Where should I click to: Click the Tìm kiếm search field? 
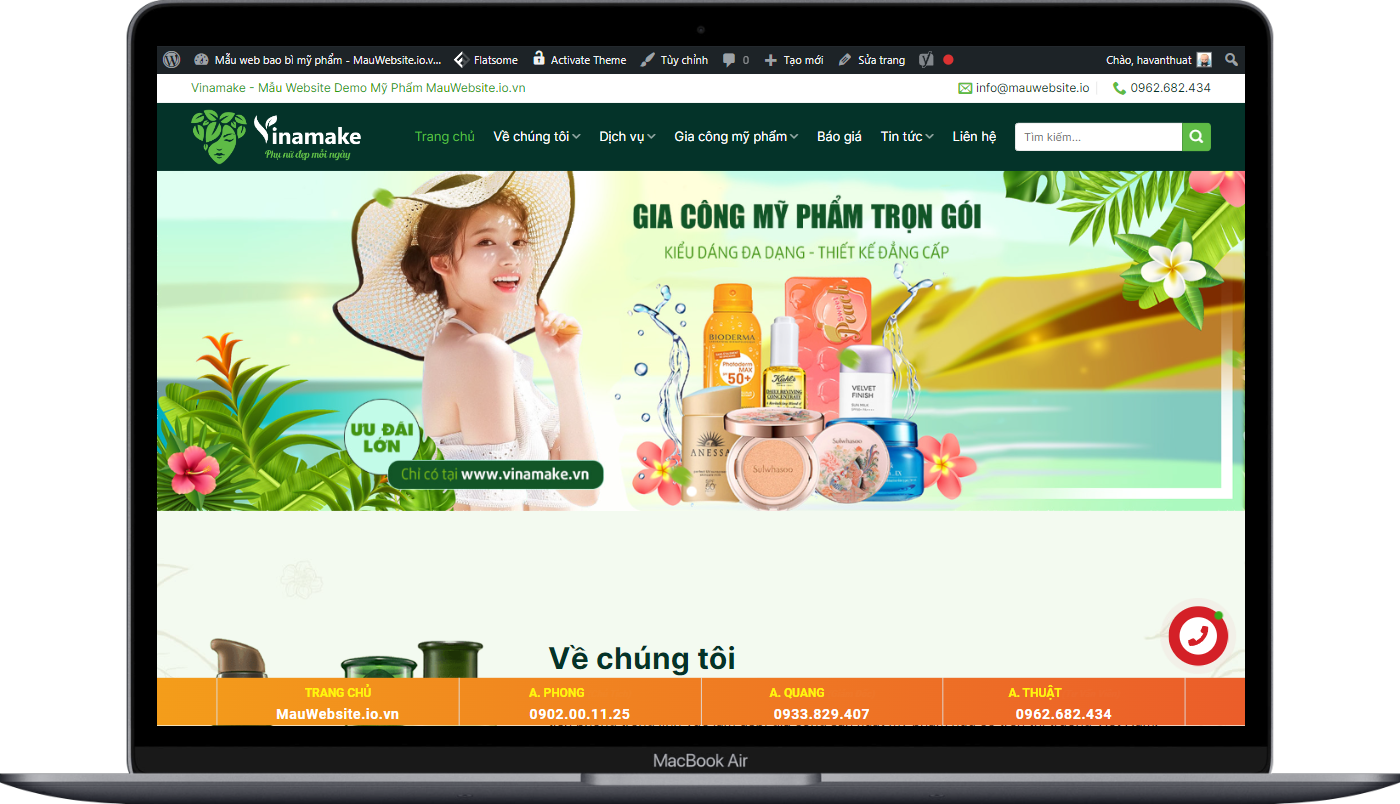pos(1098,137)
